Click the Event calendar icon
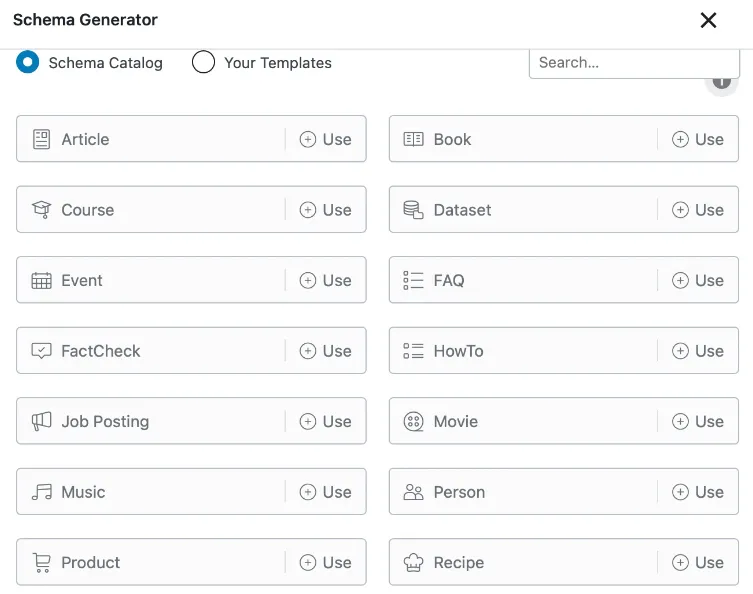753x594 pixels. (41, 280)
